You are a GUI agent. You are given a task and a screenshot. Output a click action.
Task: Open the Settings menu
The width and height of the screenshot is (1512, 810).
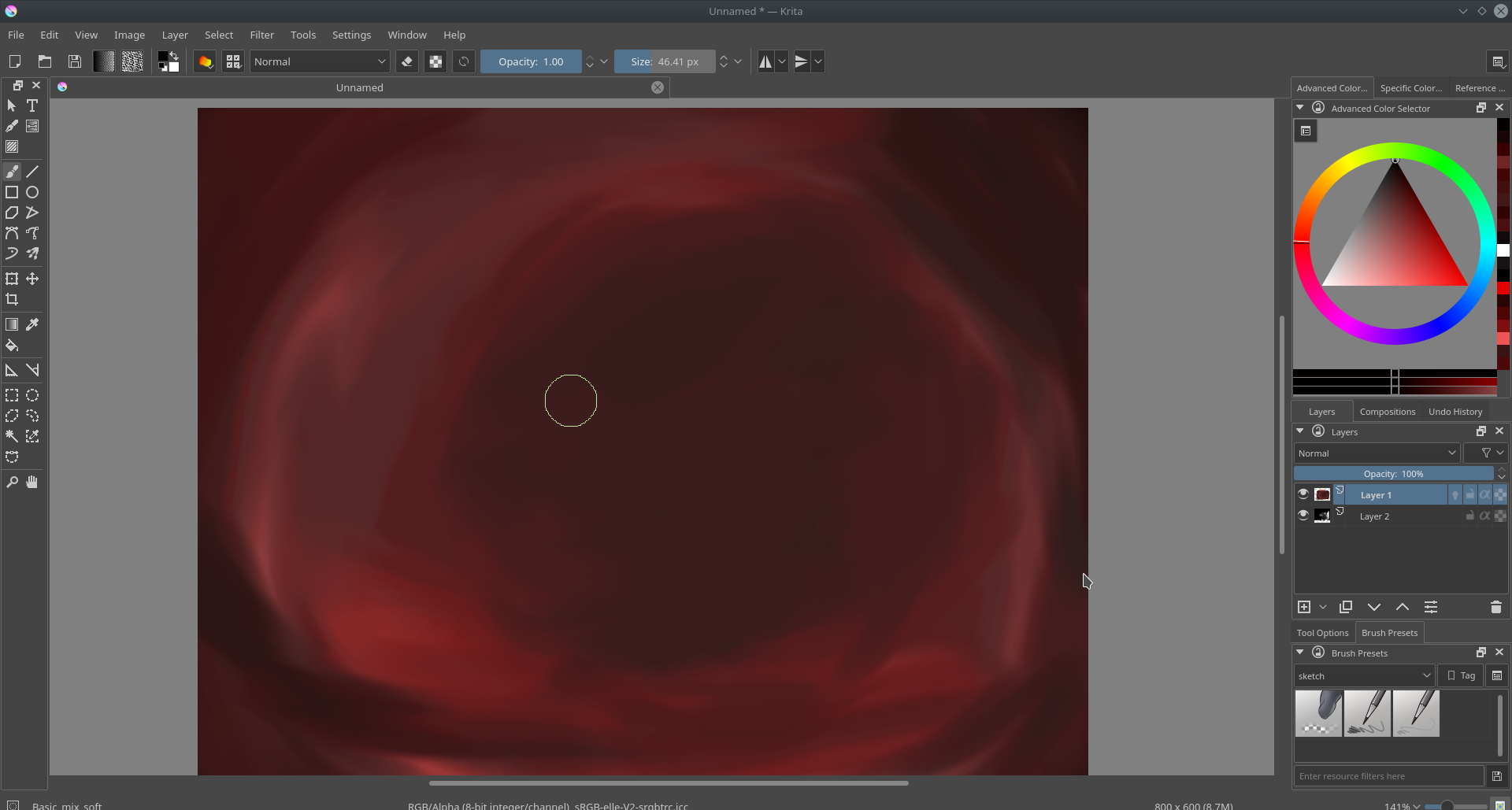click(x=351, y=35)
